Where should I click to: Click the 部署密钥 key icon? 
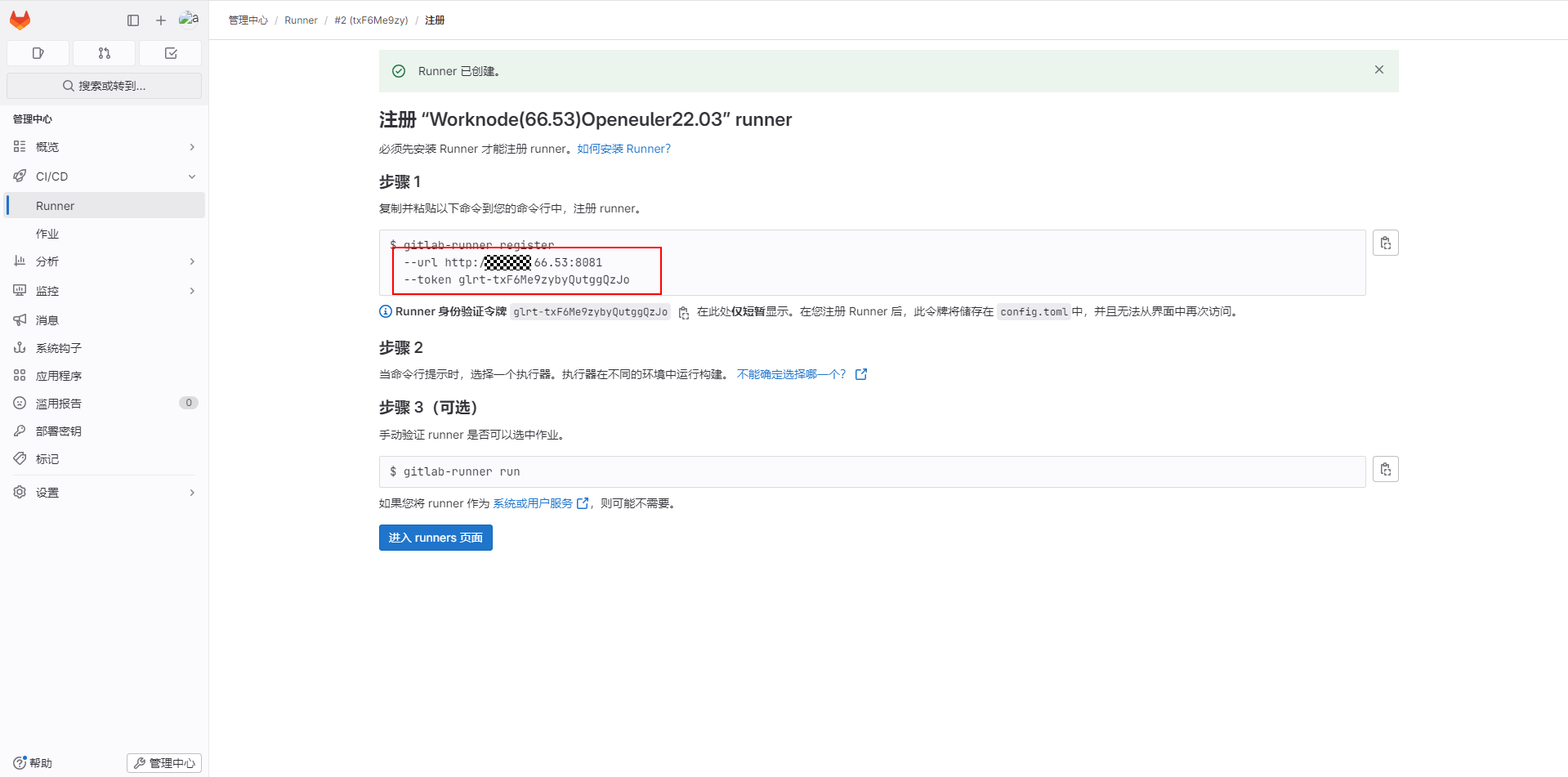(x=20, y=431)
